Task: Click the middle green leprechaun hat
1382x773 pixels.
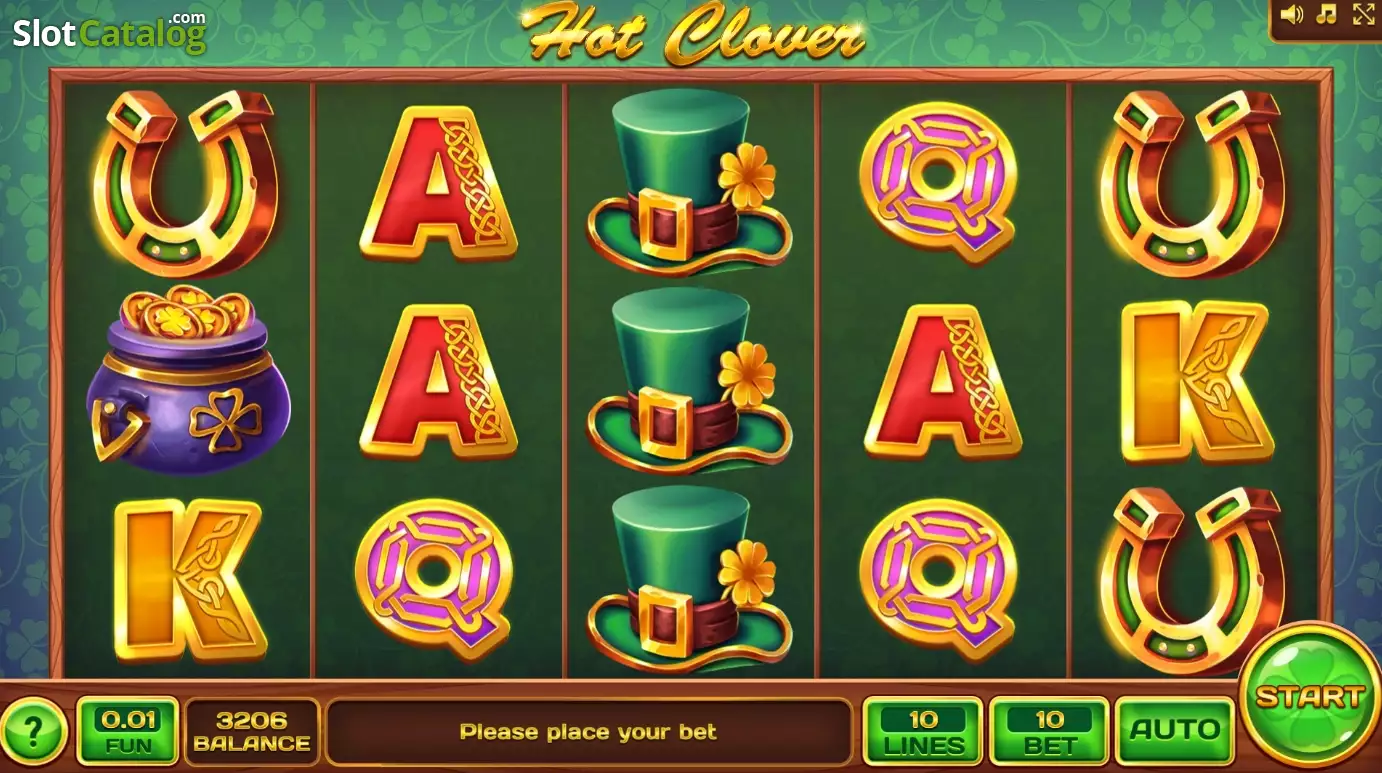Action: tap(690, 379)
